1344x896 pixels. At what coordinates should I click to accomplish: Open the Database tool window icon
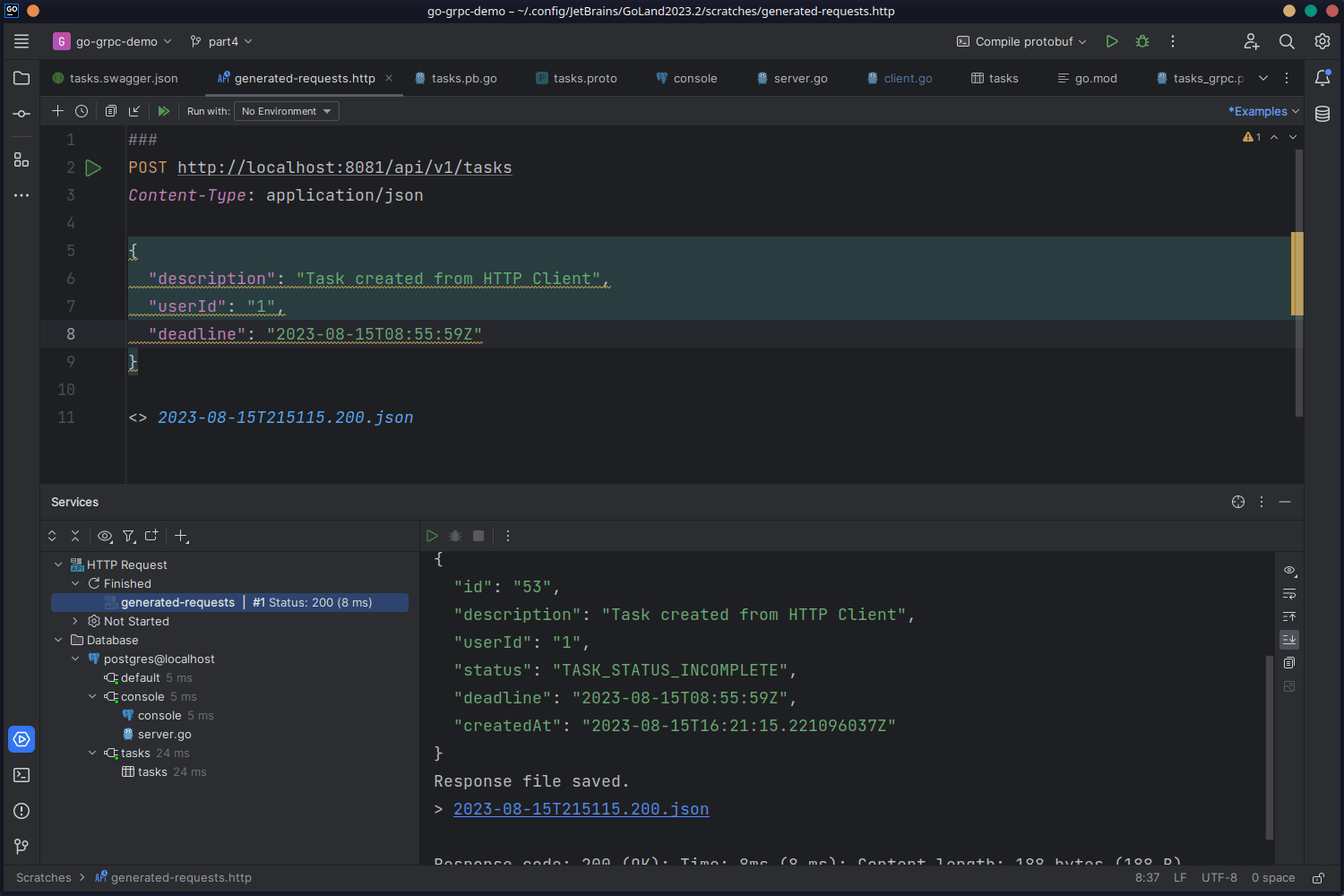(1322, 114)
